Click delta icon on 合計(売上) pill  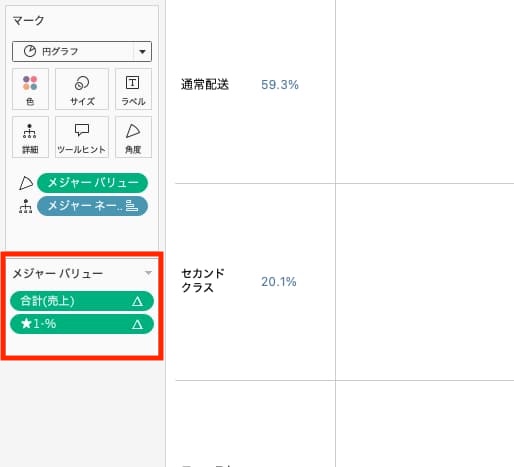[x=137, y=301]
